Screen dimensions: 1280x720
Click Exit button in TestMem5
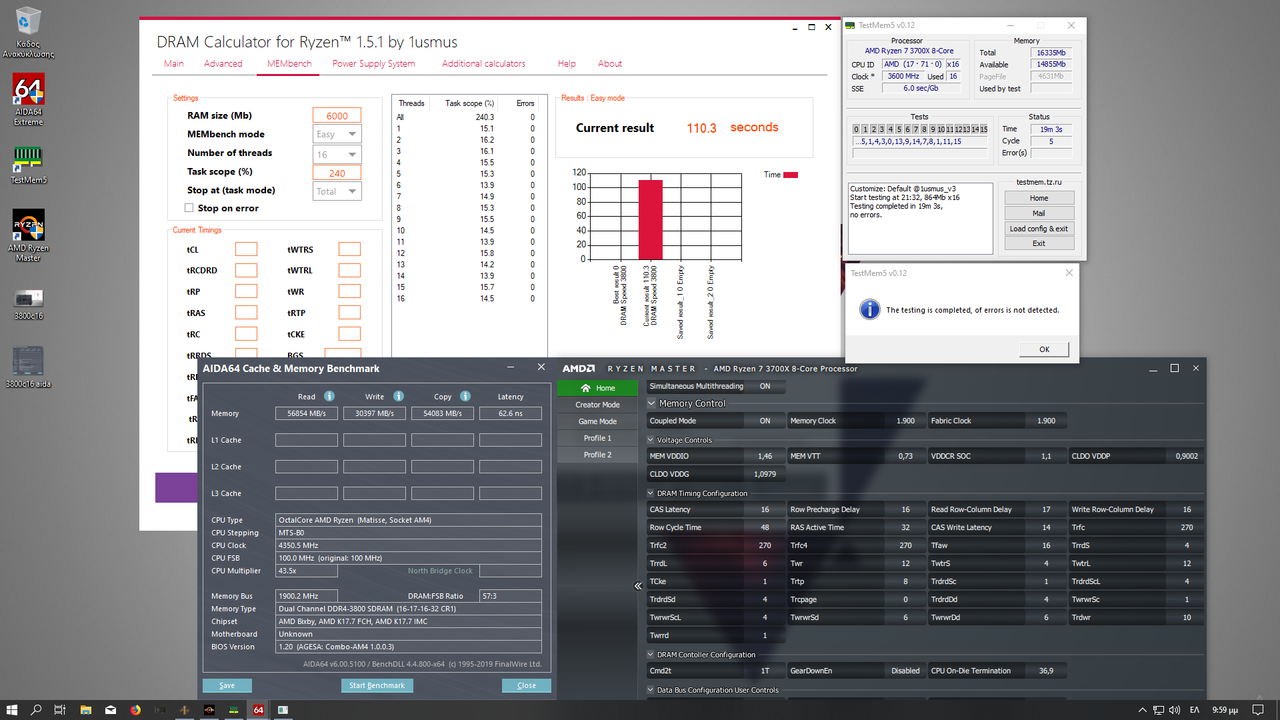[x=1039, y=243]
